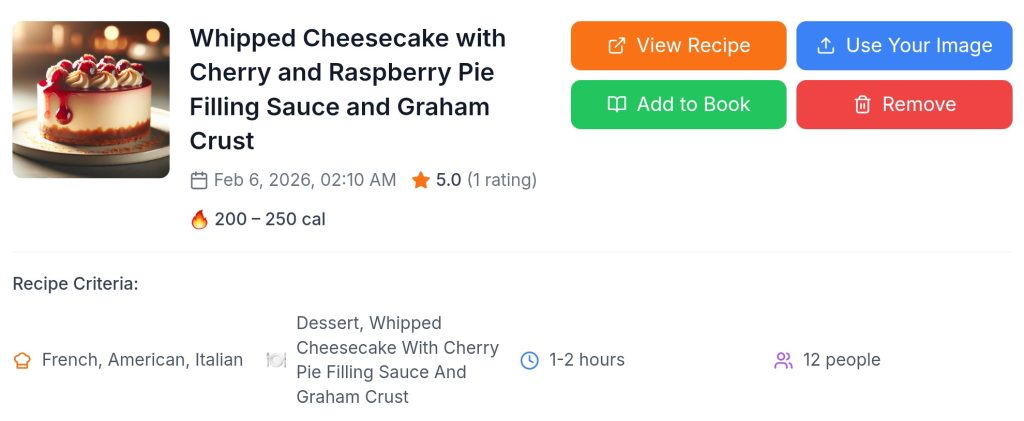Click the plate dish-type icon
The image size is (1024, 421).
[x=276, y=360]
